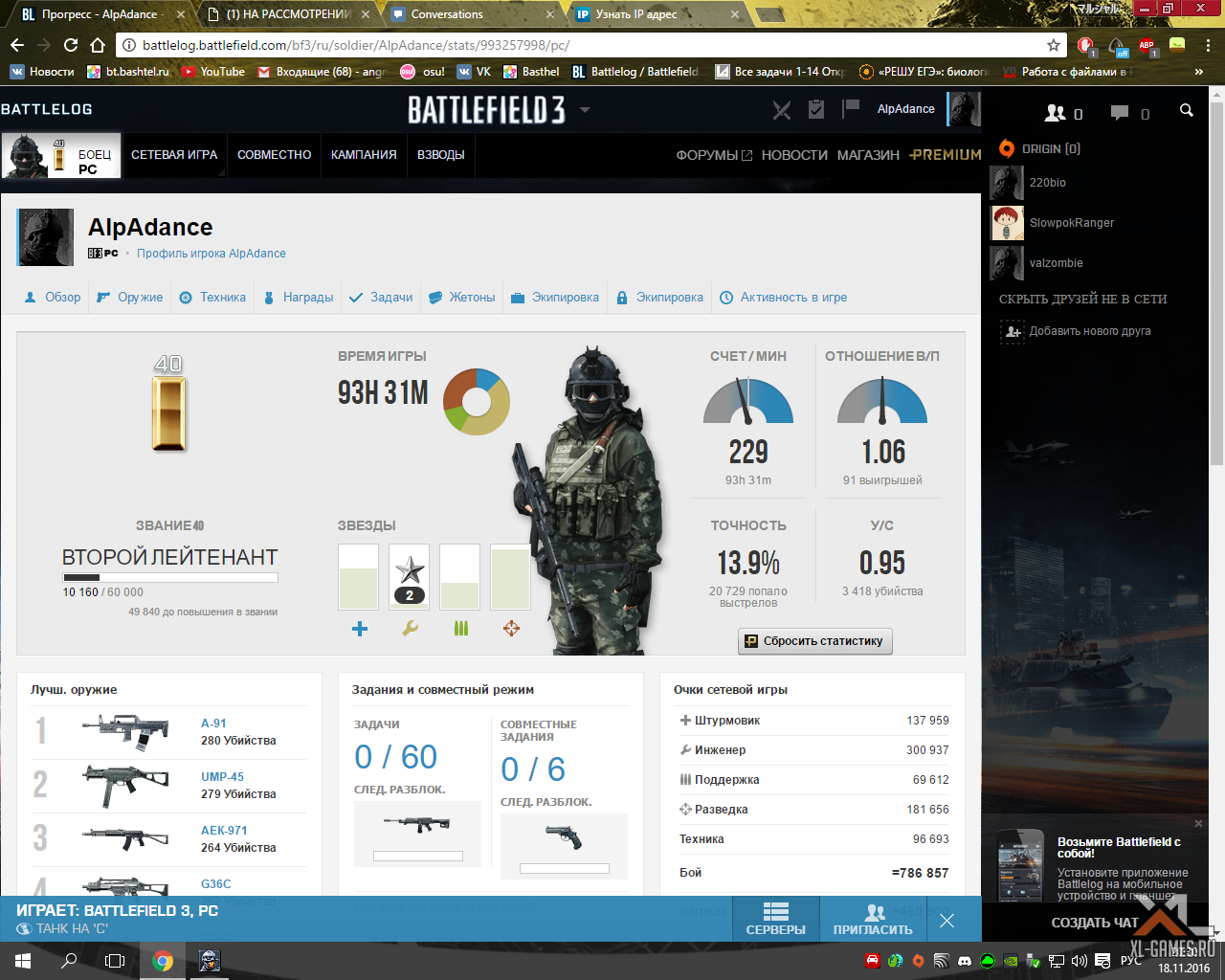Click friend SlowpokRanger's avatar
Screen dimensions: 1225x980
1007,223
